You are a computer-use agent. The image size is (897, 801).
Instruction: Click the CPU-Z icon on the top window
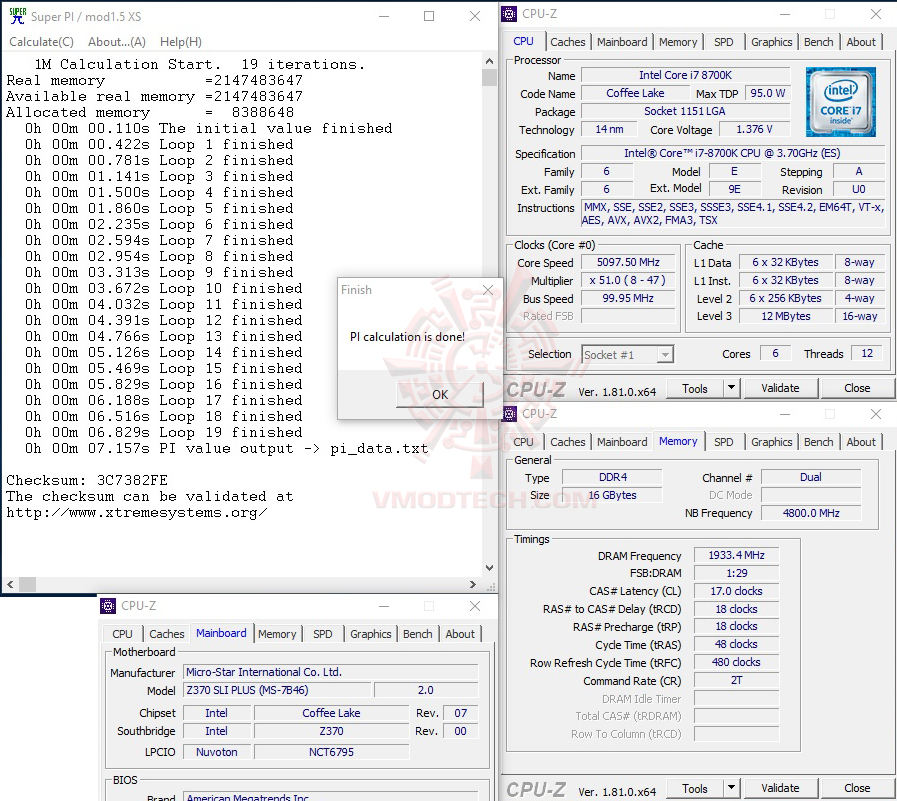tap(509, 13)
